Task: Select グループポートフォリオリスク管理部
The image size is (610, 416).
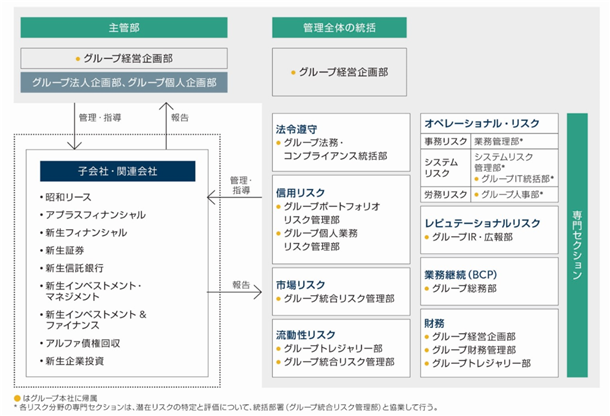Action: [x=331, y=213]
